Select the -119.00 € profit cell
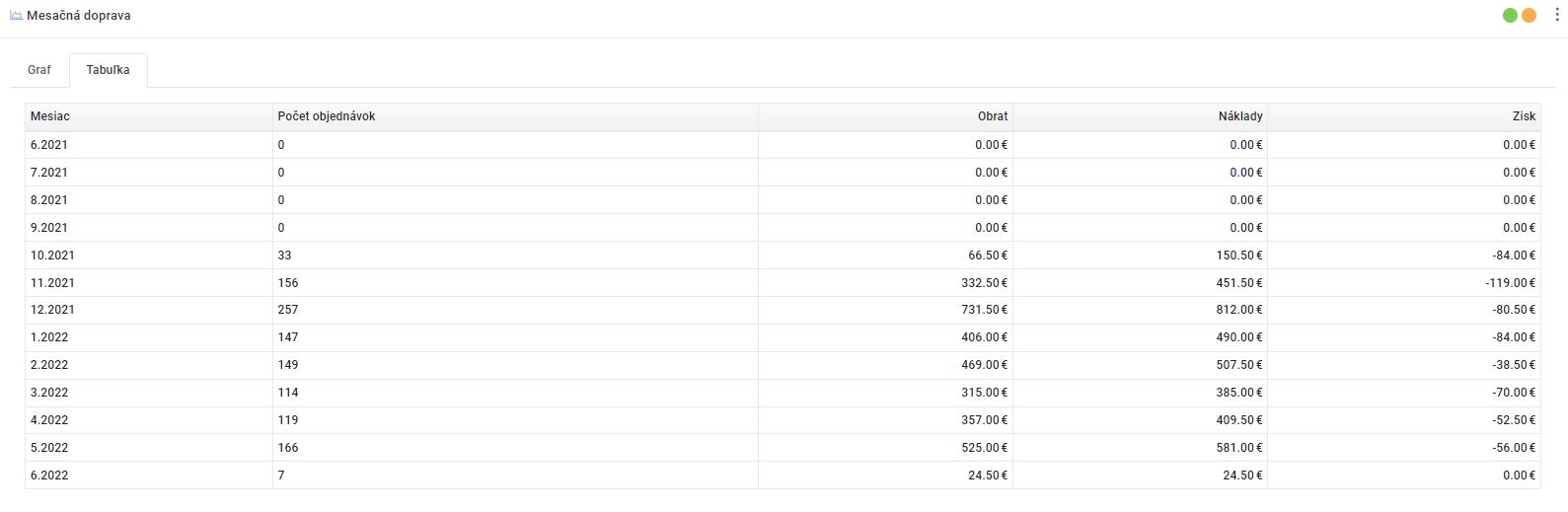 (x=1510, y=282)
